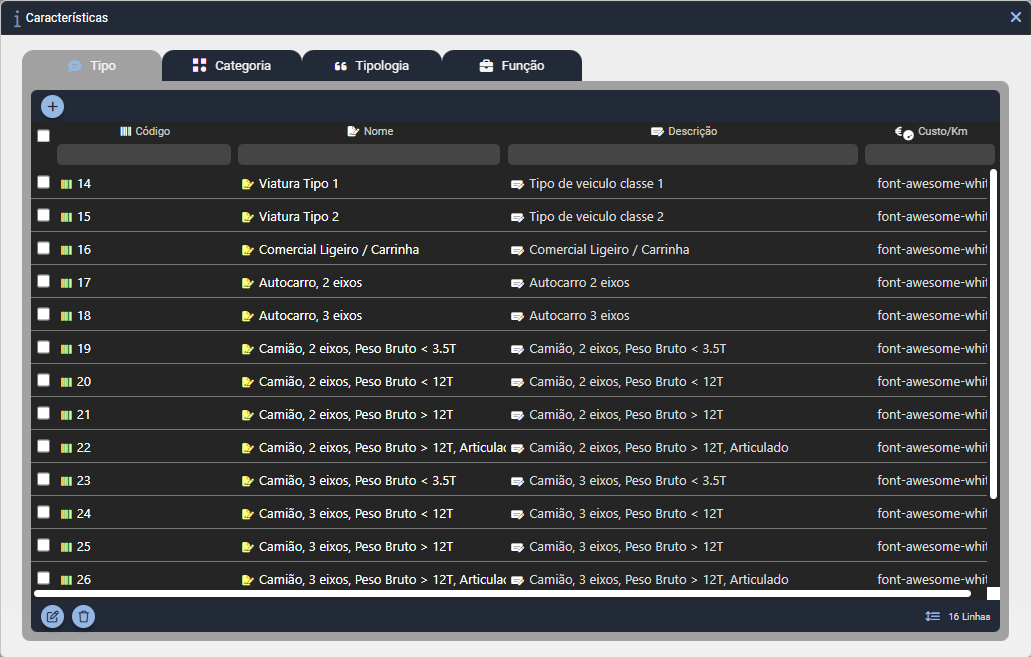
Task: Click the barcode icon beside code 25
Action: point(66,547)
